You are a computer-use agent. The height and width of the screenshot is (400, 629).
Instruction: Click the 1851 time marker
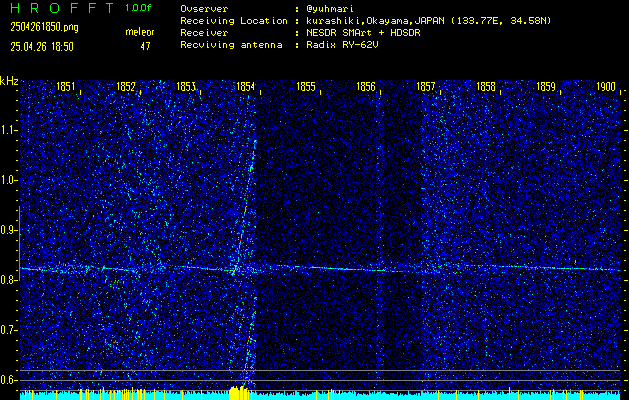[x=65, y=87]
